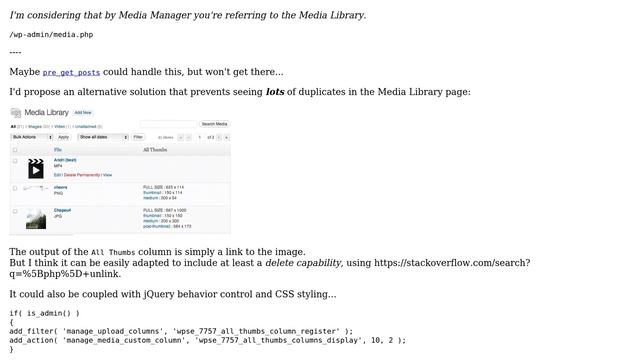The width and height of the screenshot is (640, 360).
Task: Open the Bulk Actions dropdown
Action: (32, 137)
